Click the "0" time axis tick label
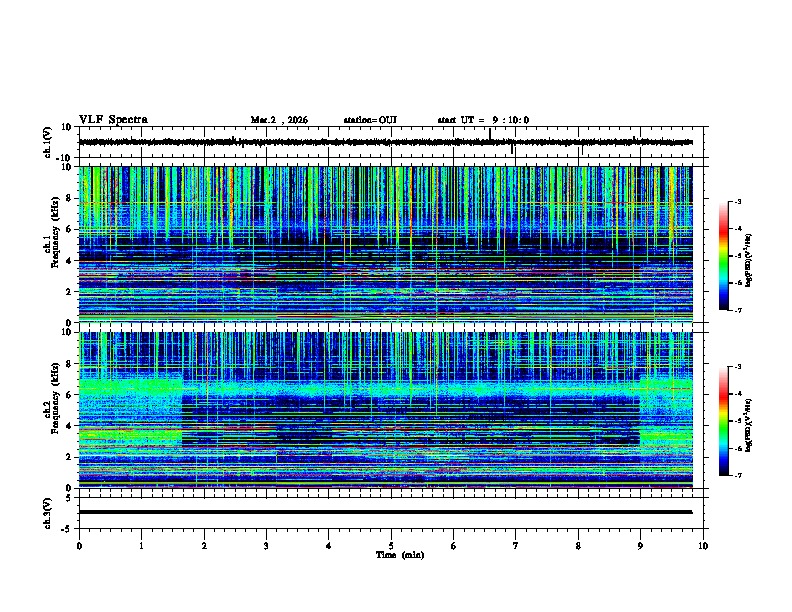The image size is (792, 612). [79, 546]
